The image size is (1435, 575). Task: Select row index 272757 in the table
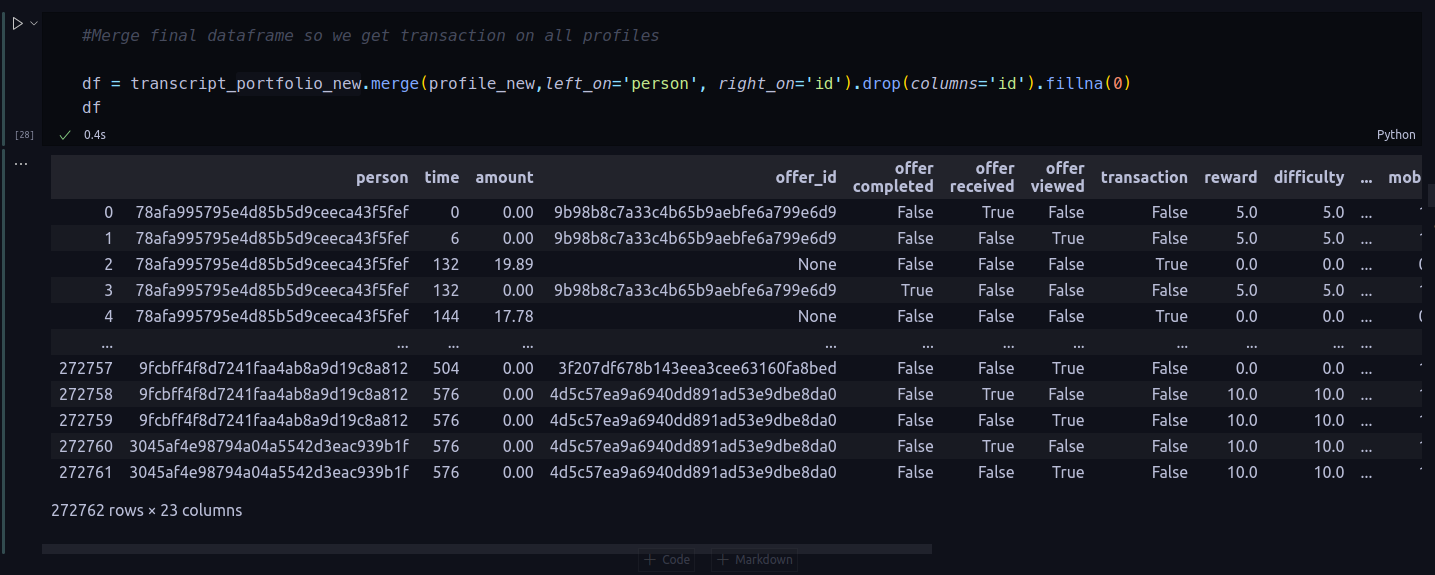[x=86, y=369]
